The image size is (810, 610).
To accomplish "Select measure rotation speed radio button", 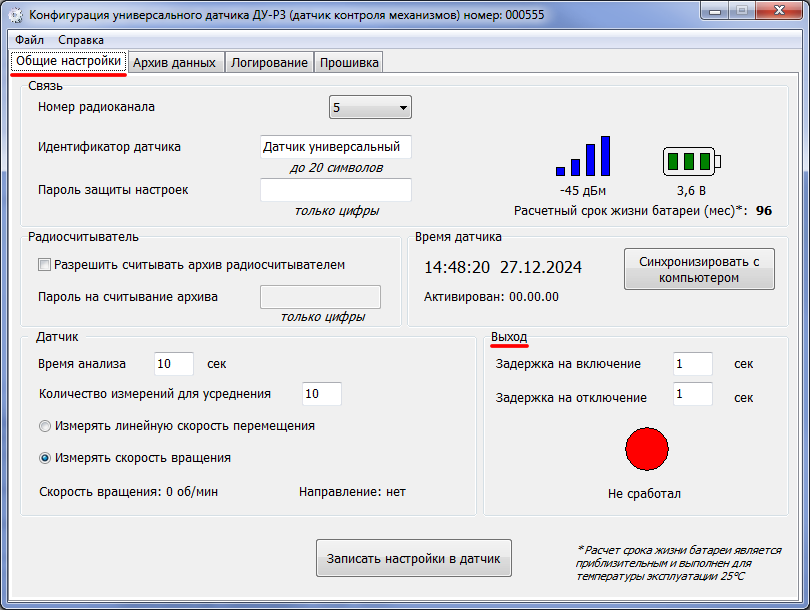I will pyautogui.click(x=45, y=458).
